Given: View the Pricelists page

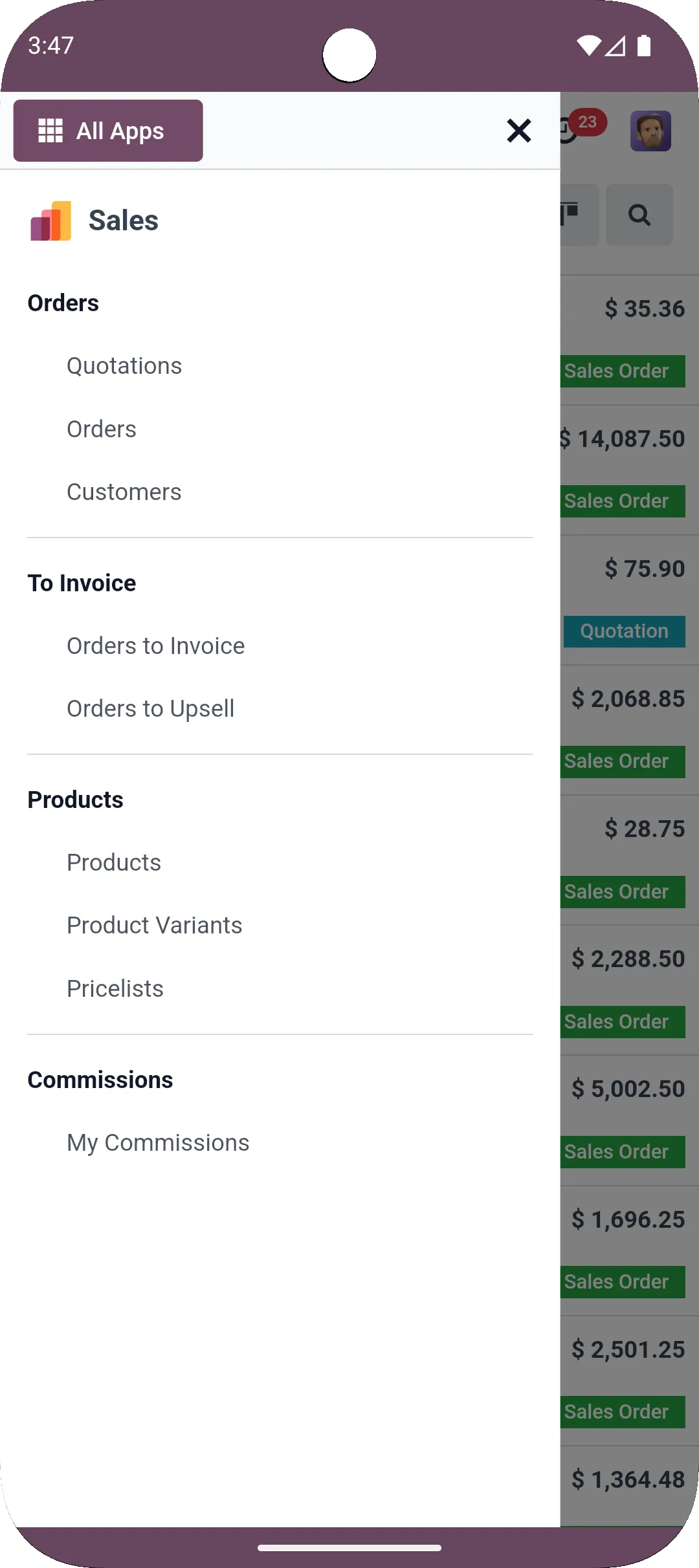Looking at the screenshot, I should (115, 988).
